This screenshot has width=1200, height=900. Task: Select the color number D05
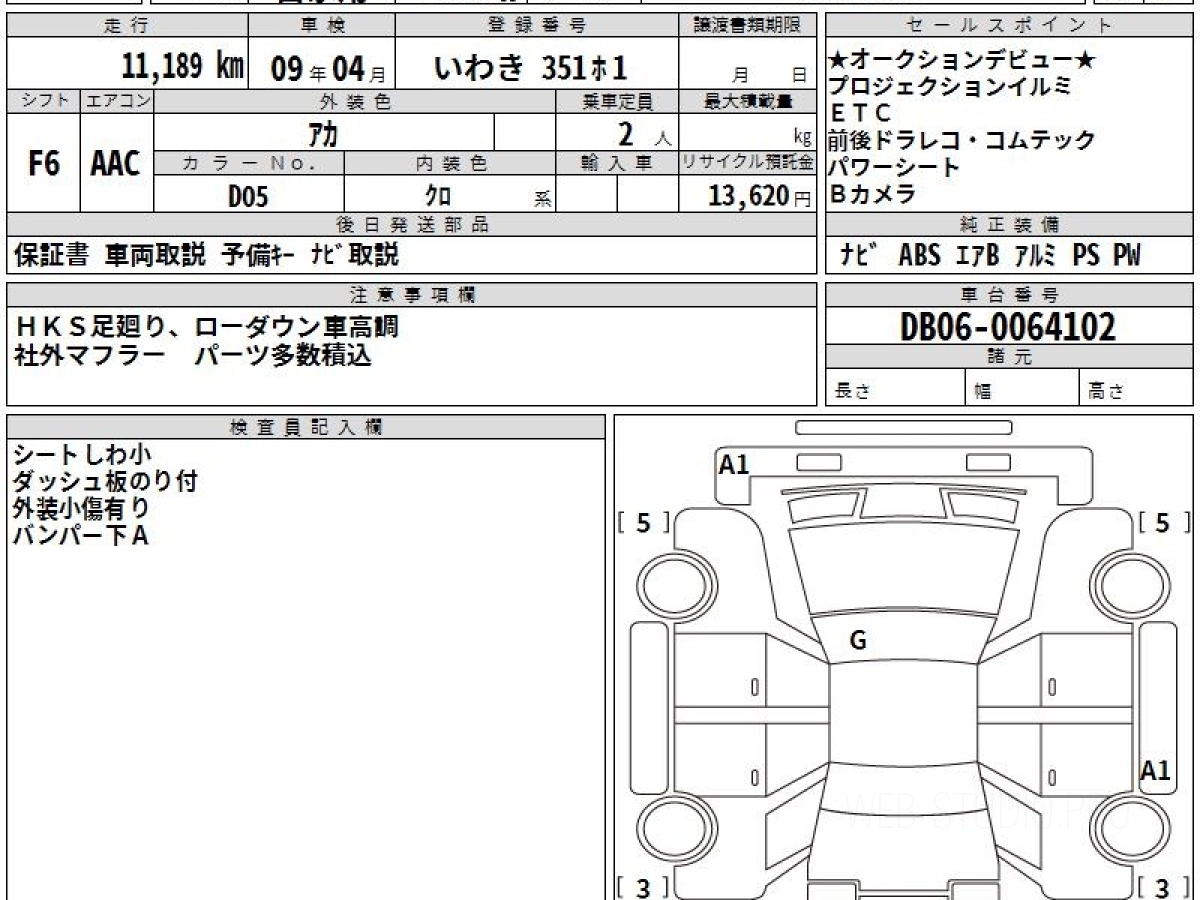tap(248, 196)
